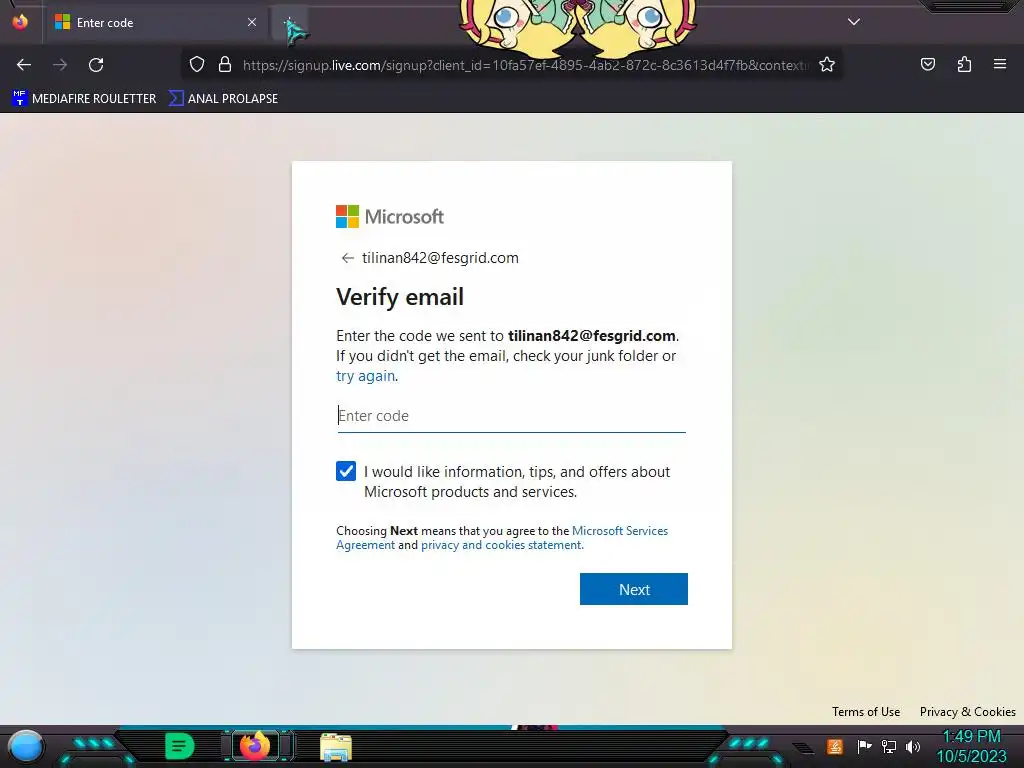Open the Privacy & Cookies footer link
This screenshot has width=1024, height=768.
(967, 712)
